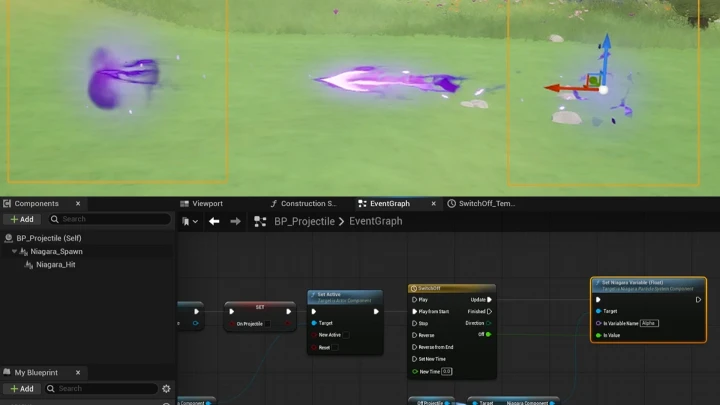Image resolution: width=720 pixels, height=405 pixels.
Task: Click the In Variable Name pin
Action: click(x=598, y=323)
